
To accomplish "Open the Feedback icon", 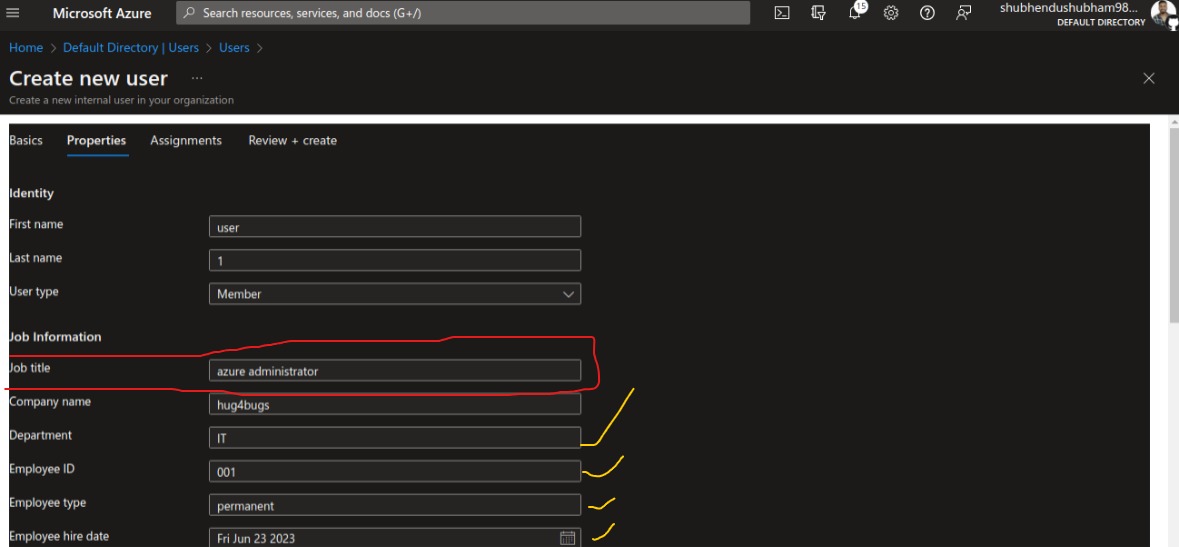I will [x=963, y=13].
